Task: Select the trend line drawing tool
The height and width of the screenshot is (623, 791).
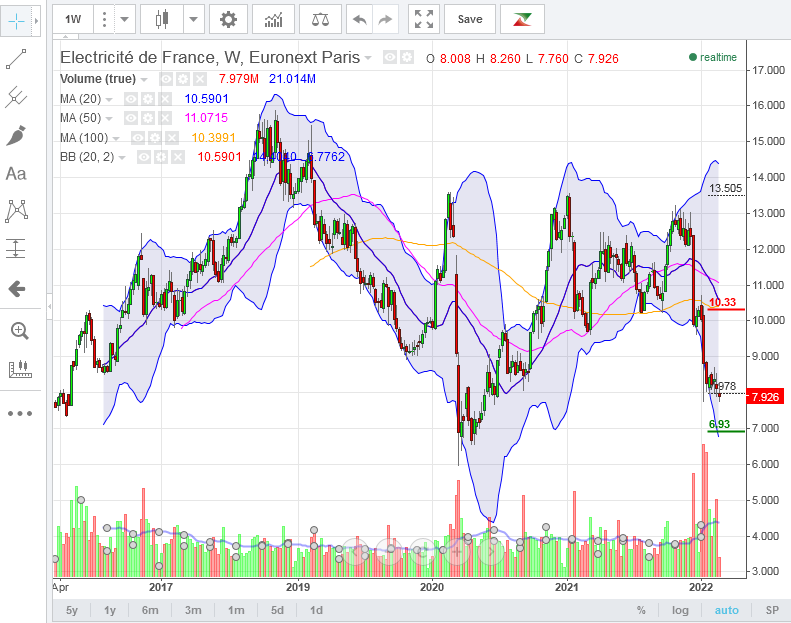Action: [16, 59]
